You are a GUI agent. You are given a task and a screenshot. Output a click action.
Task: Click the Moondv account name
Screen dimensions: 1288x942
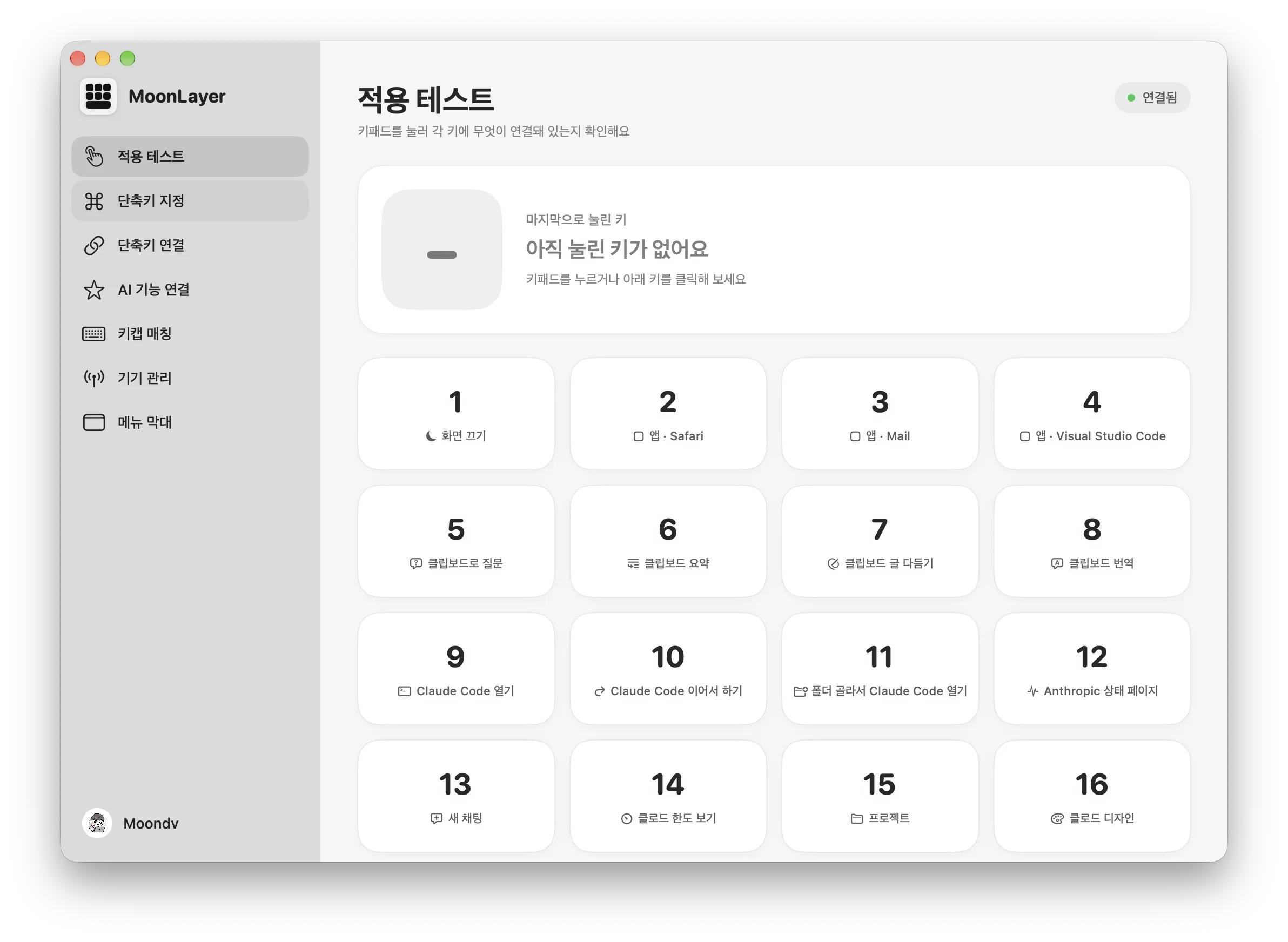click(x=151, y=823)
